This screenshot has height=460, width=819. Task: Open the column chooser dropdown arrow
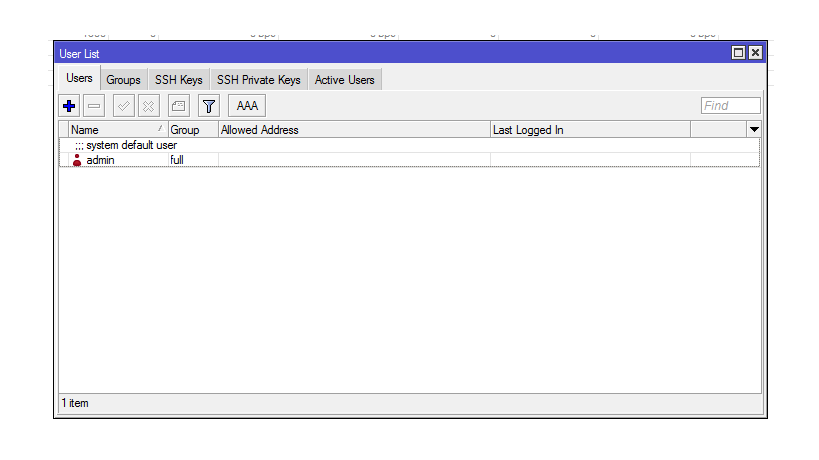[754, 129]
